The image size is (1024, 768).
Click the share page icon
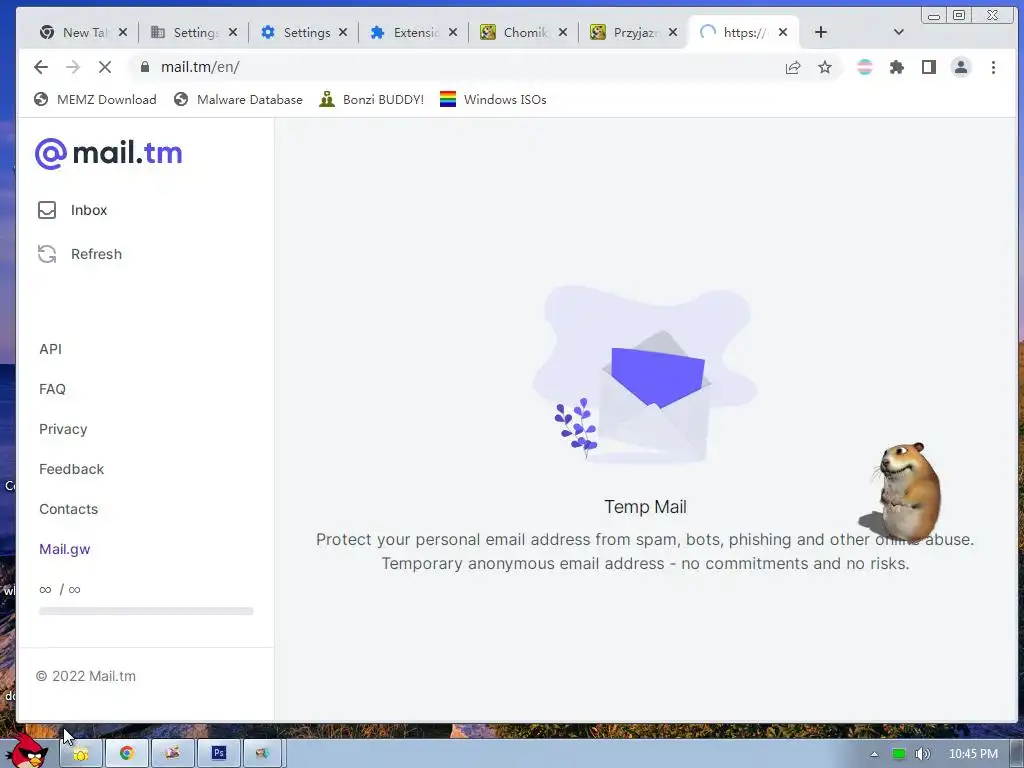tap(793, 67)
